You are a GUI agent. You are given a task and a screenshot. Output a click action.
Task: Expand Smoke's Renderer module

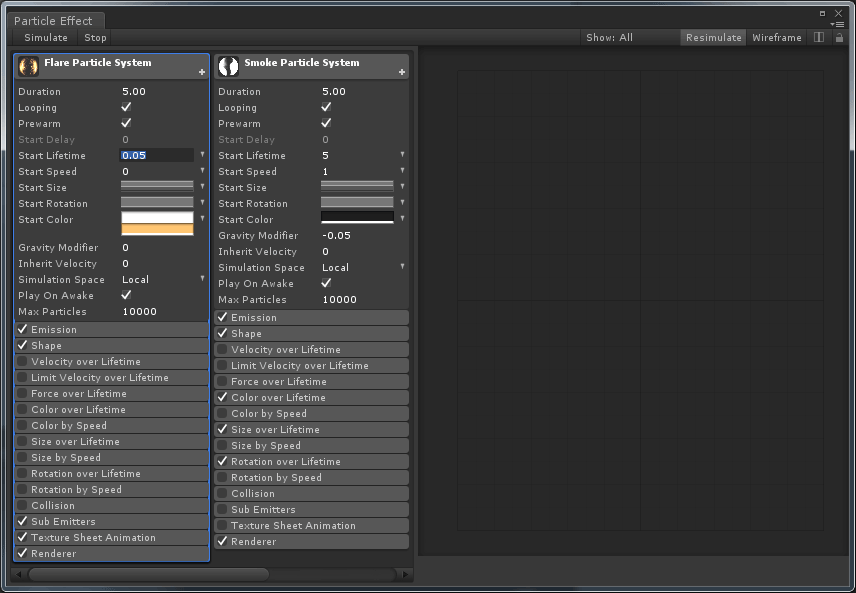pos(312,541)
